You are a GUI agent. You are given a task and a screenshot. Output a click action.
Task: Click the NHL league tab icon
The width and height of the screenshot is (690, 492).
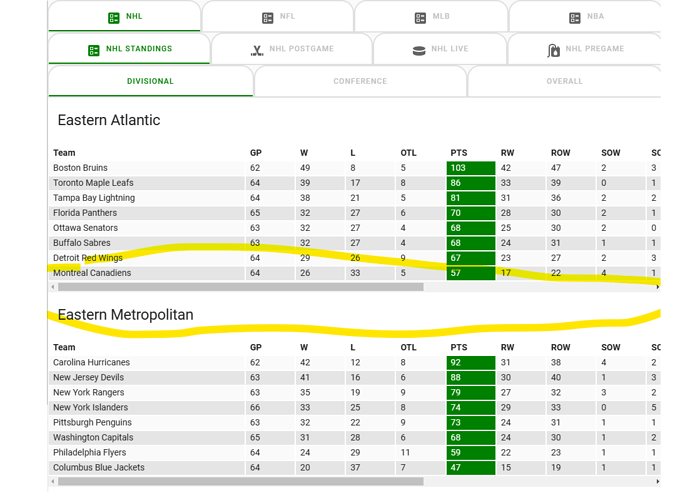coord(114,17)
